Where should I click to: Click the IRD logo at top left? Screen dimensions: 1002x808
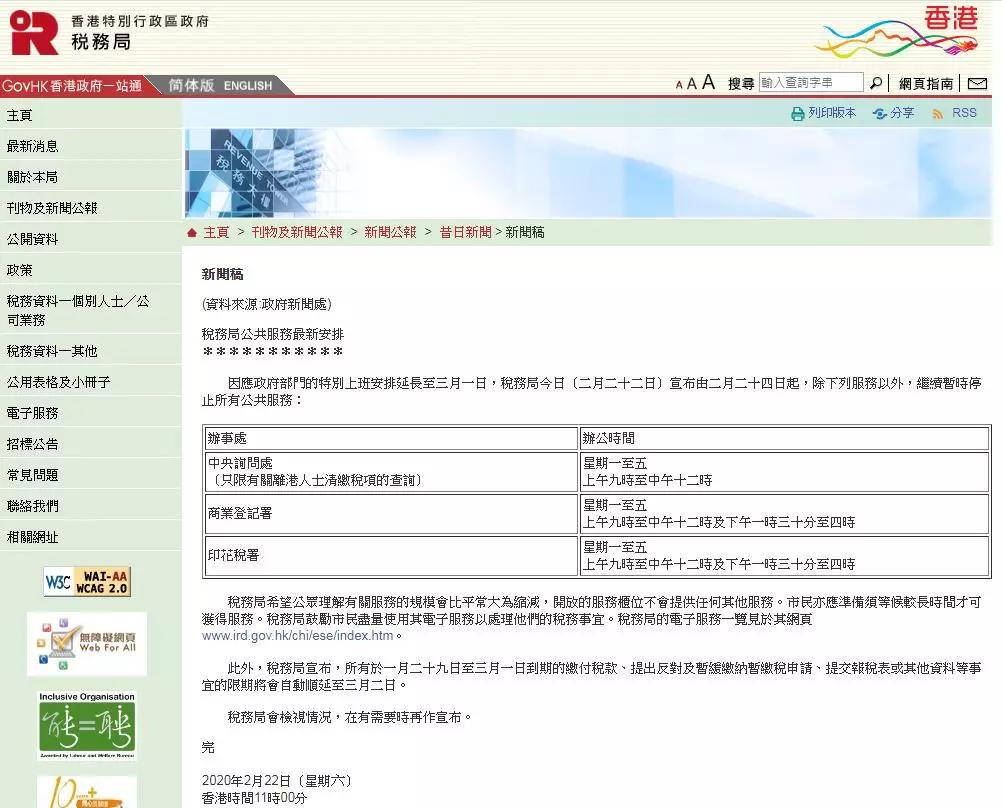[34, 32]
